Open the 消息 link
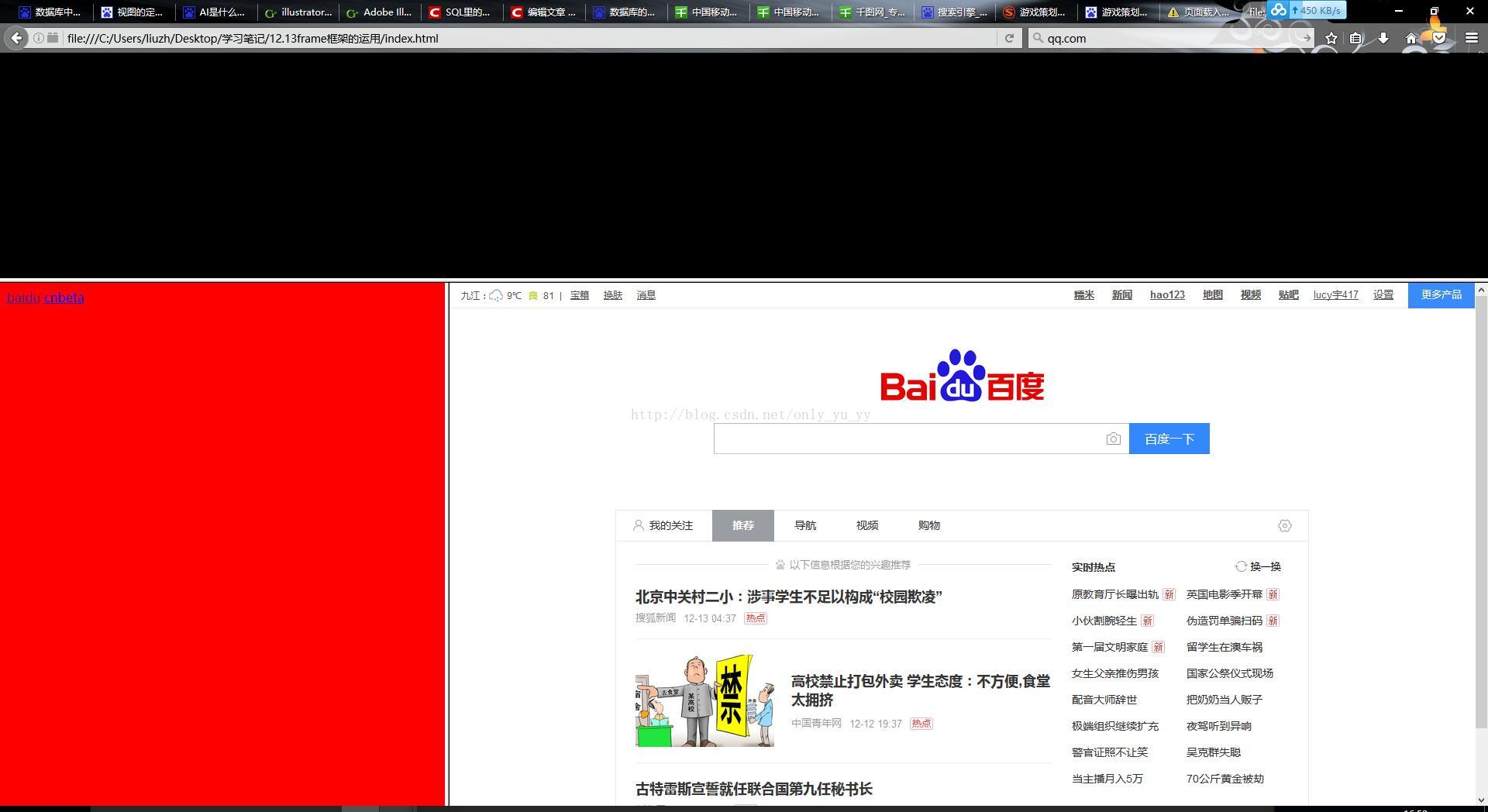The image size is (1488, 812). click(646, 295)
